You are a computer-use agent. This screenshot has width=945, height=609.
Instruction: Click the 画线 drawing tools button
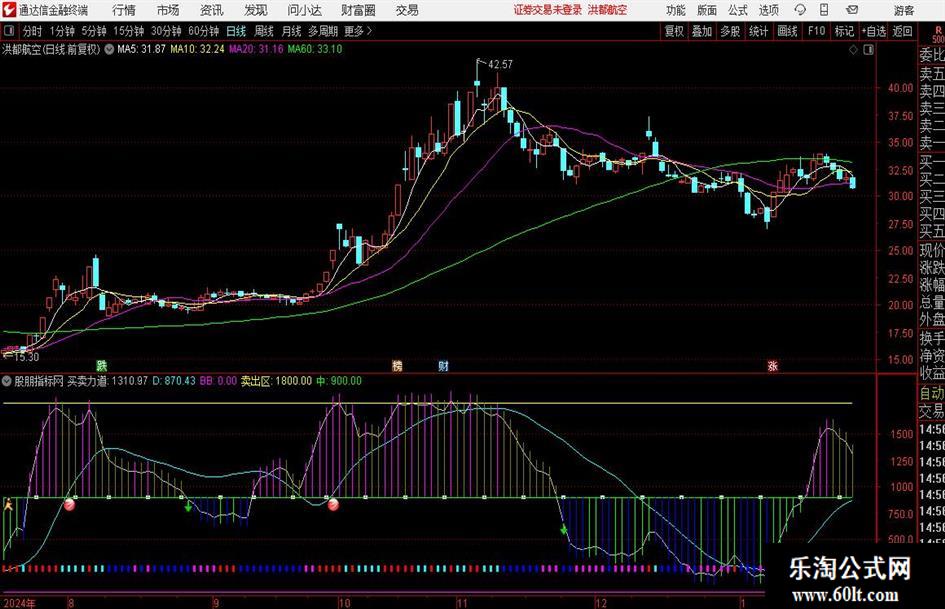[787, 31]
